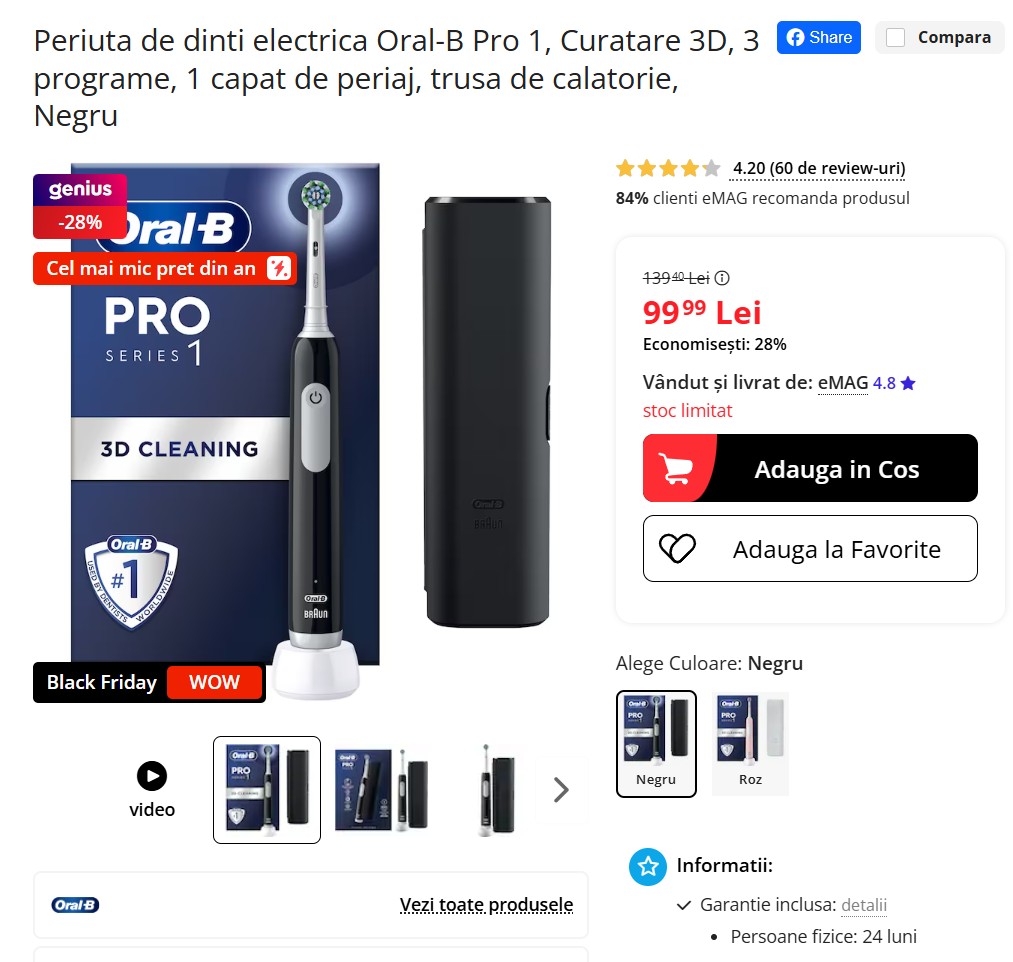This screenshot has width=1013, height=962.
Task: Open the Garantie inclusa detalii link
Action: point(864,904)
